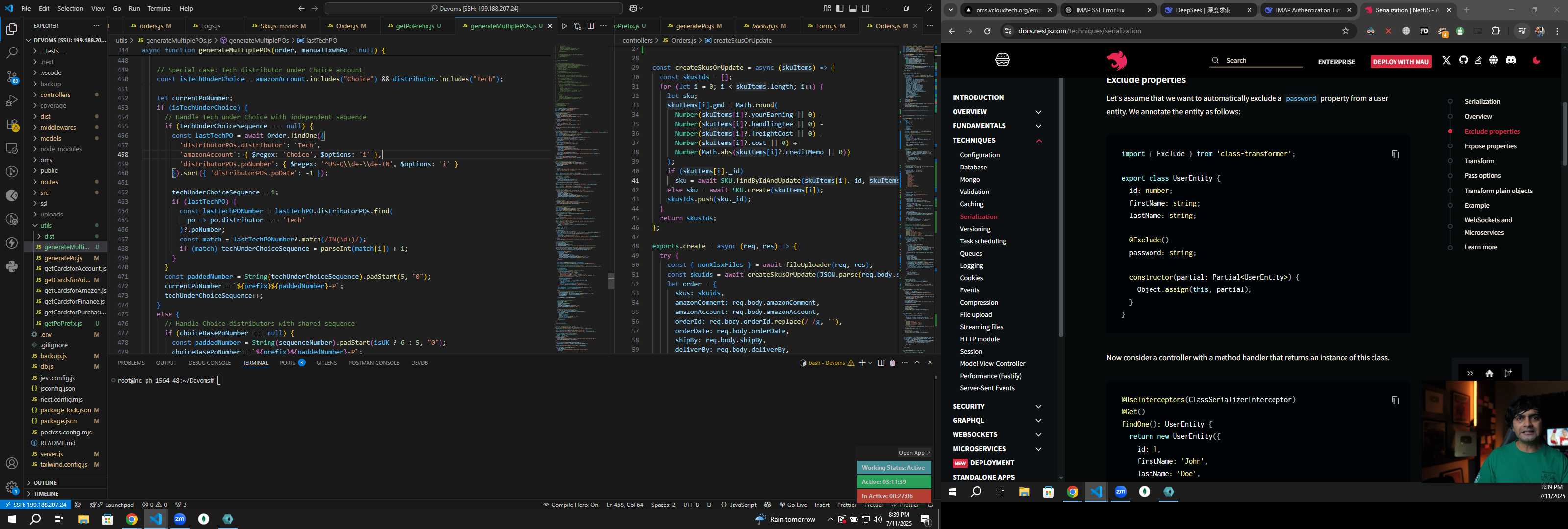Split the terminal panel

pyautogui.click(x=881, y=363)
